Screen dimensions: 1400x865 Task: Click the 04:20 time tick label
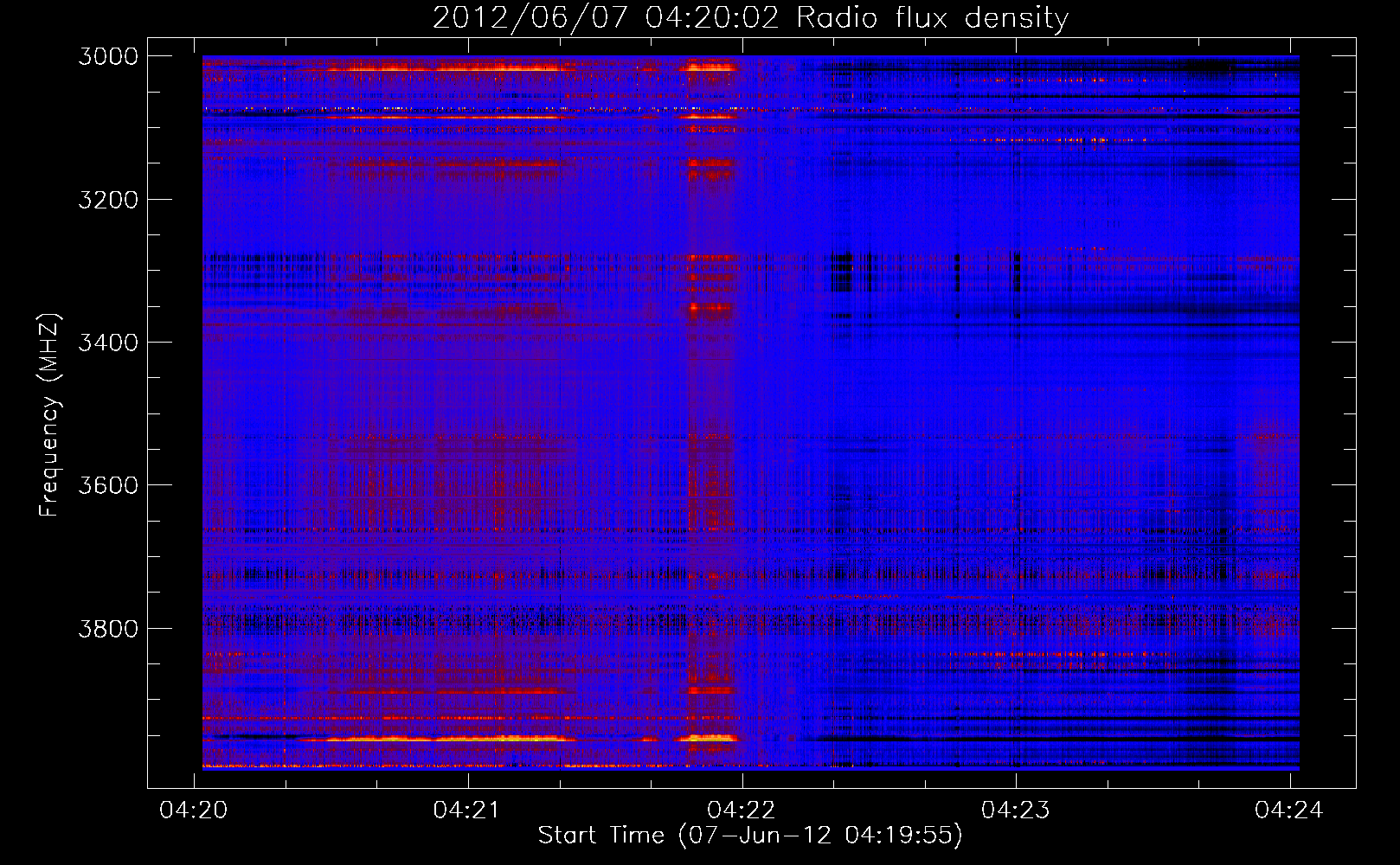click(194, 811)
